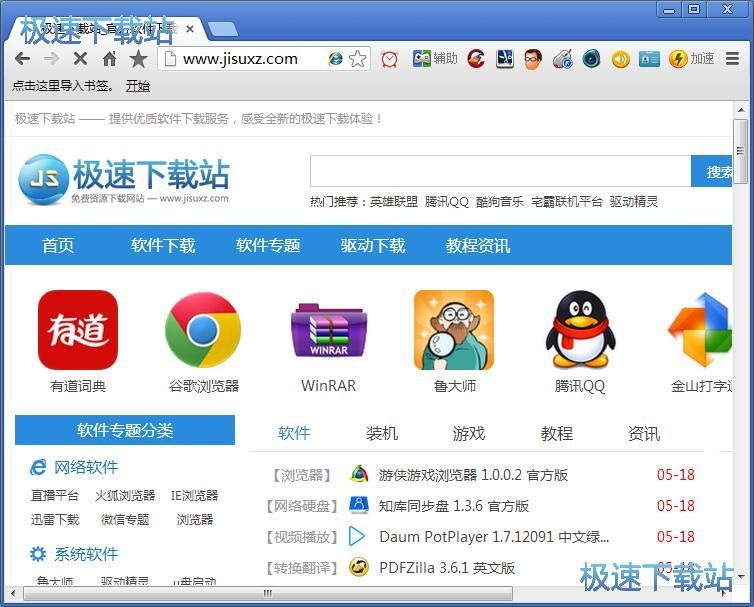
Task: Open 火狐浏览器 topic link
Action: click(125, 495)
